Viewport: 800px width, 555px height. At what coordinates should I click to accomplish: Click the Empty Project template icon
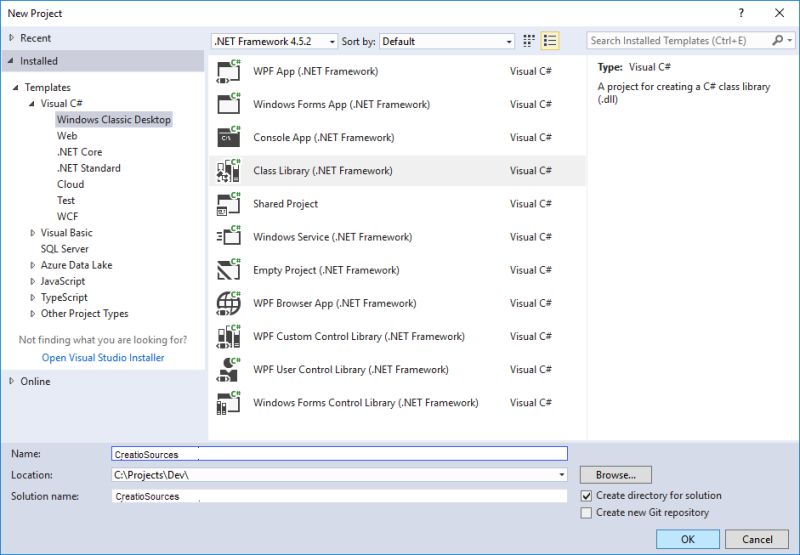[229, 270]
